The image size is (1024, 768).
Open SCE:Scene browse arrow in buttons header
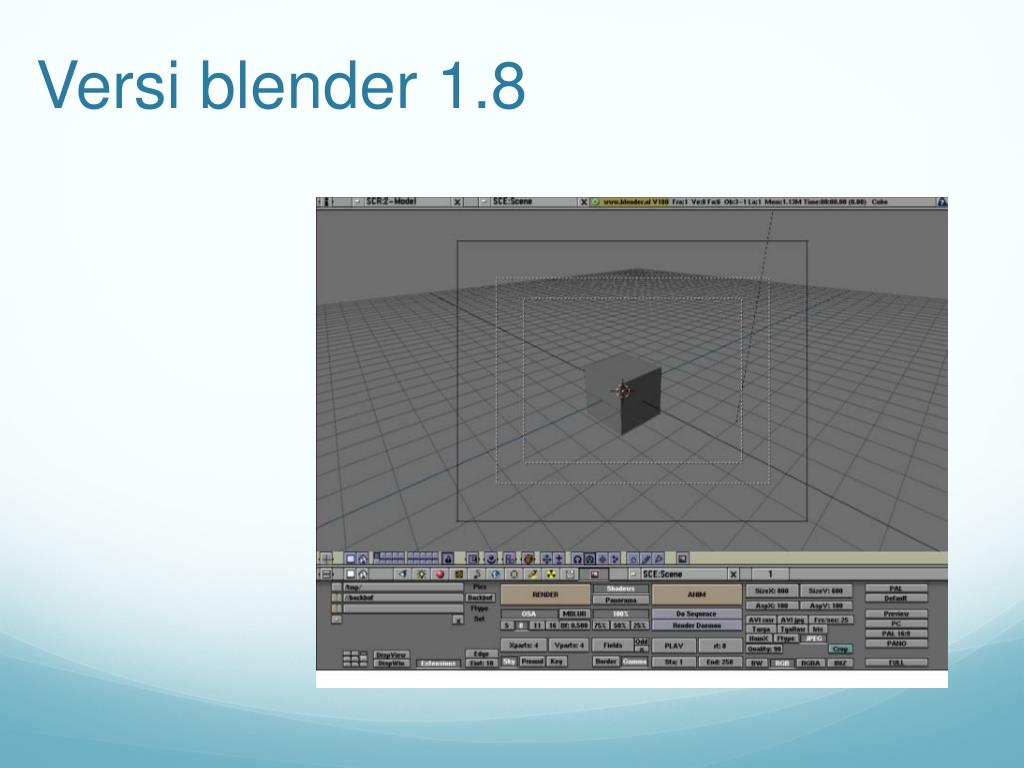point(633,574)
